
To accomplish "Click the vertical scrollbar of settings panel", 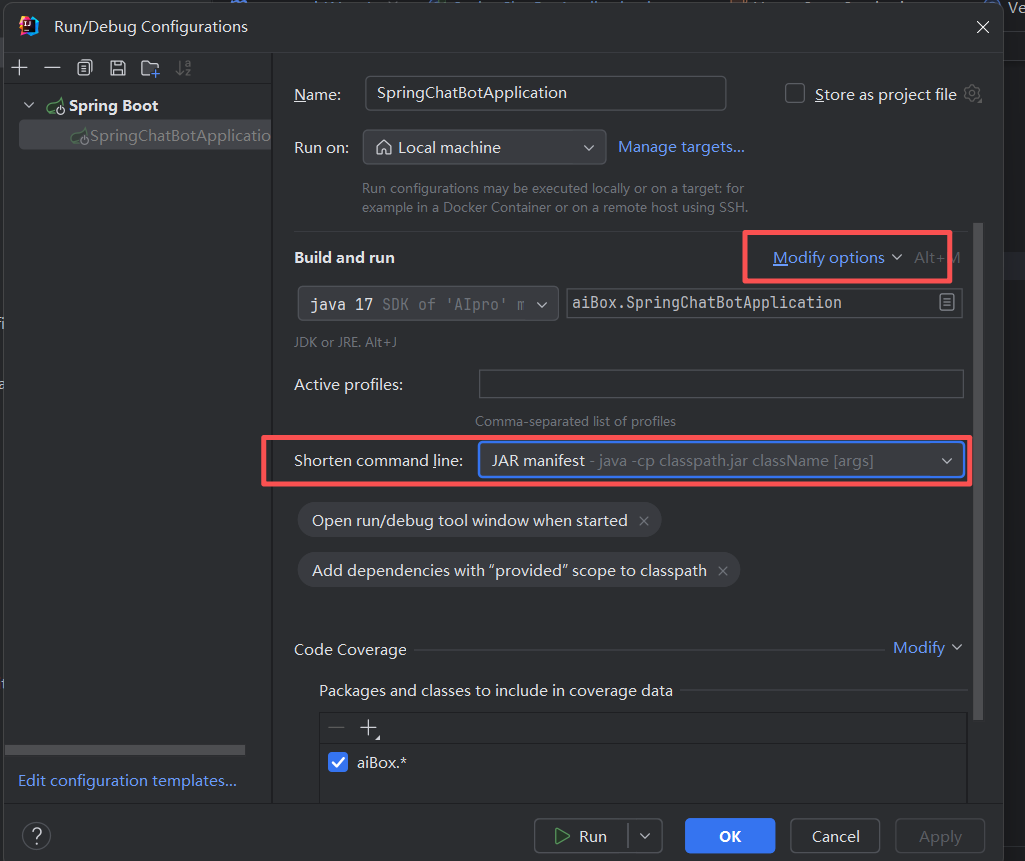I will [x=978, y=471].
